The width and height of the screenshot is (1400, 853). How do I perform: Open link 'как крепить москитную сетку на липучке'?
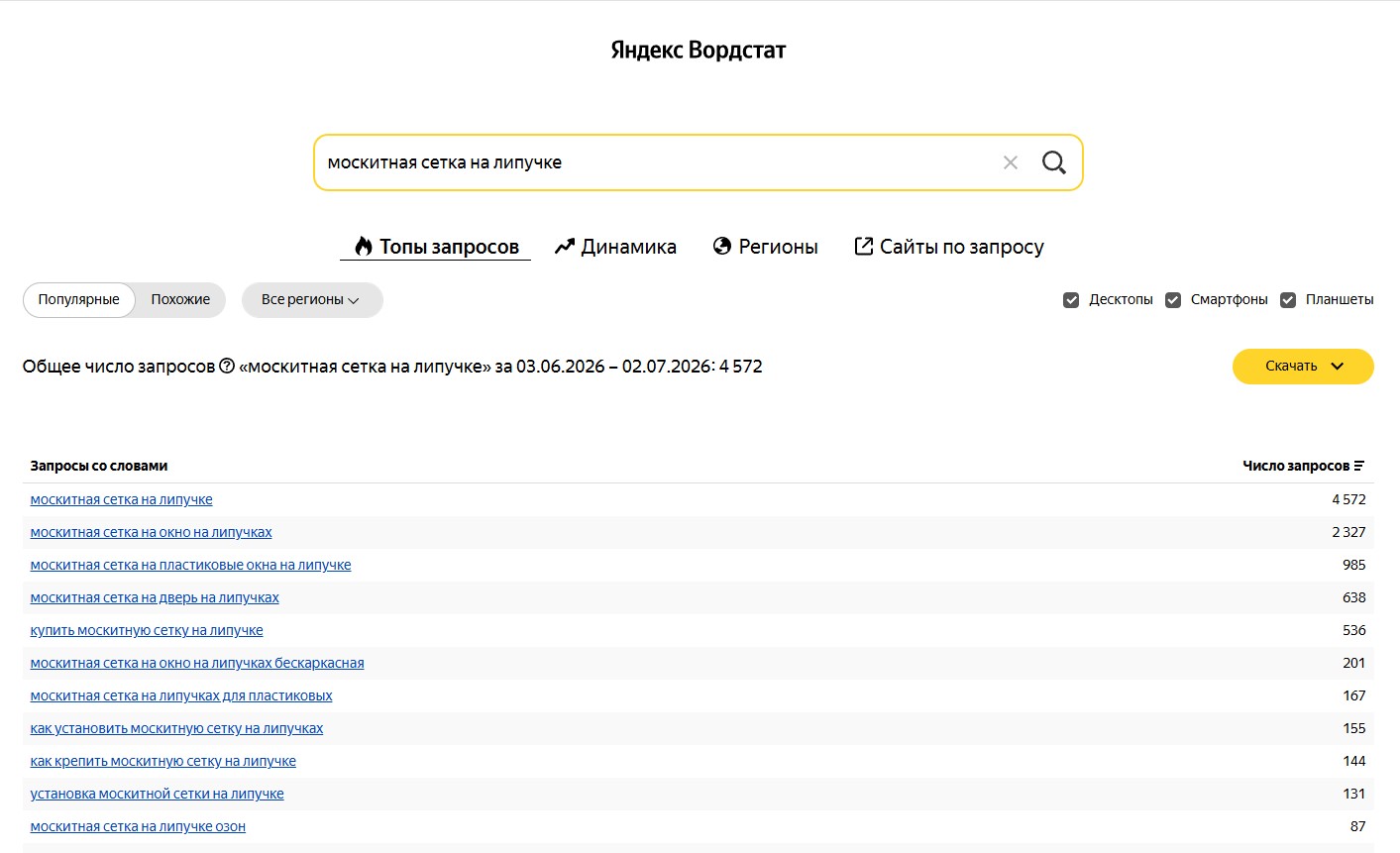coord(163,762)
